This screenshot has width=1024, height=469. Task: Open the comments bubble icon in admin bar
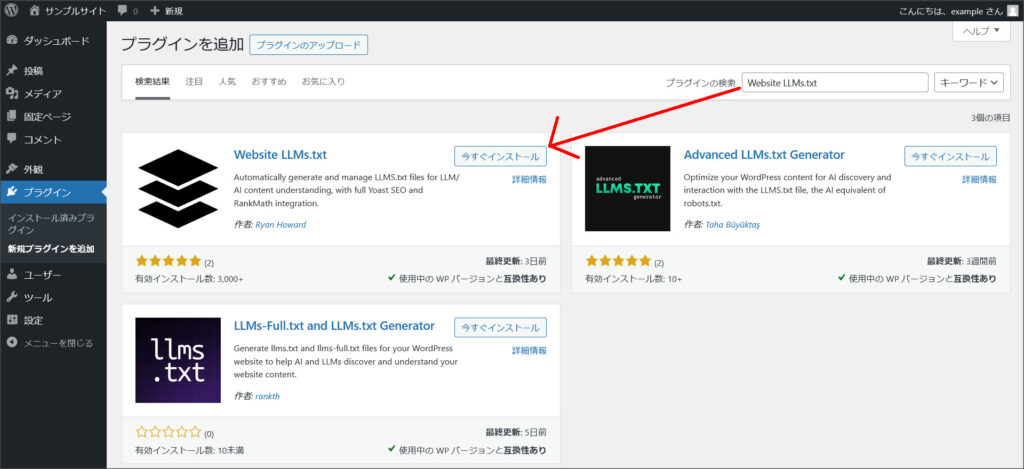pyautogui.click(x=123, y=10)
